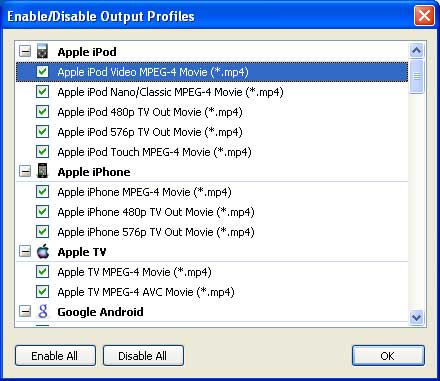Select "Apple iPhone 480p TV Out Movie (*.mp4)" text
The height and width of the screenshot is (381, 440).
pyautogui.click(x=156, y=212)
